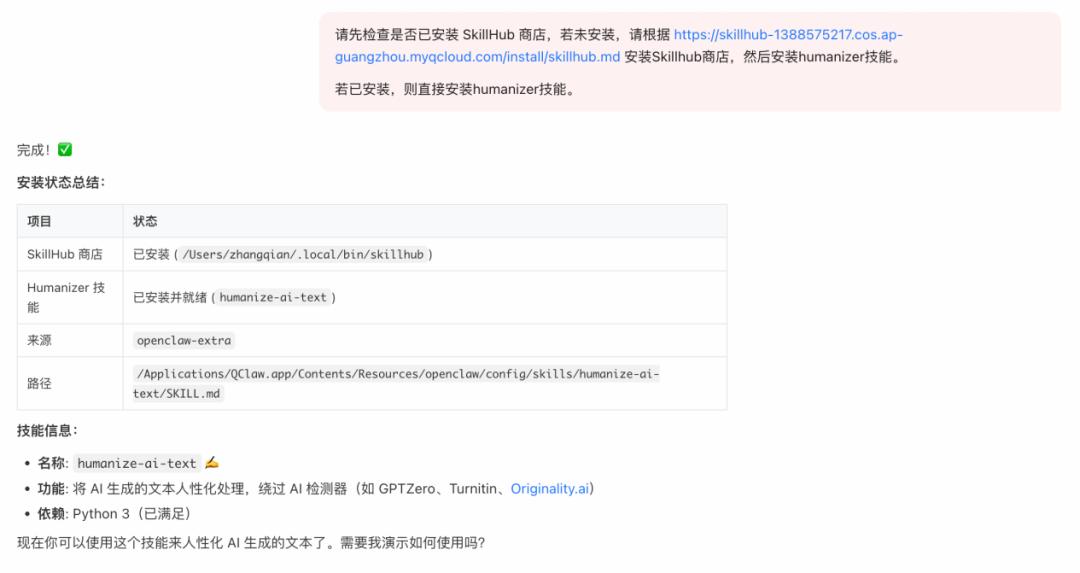Click the 路径 row label

pos(40,383)
